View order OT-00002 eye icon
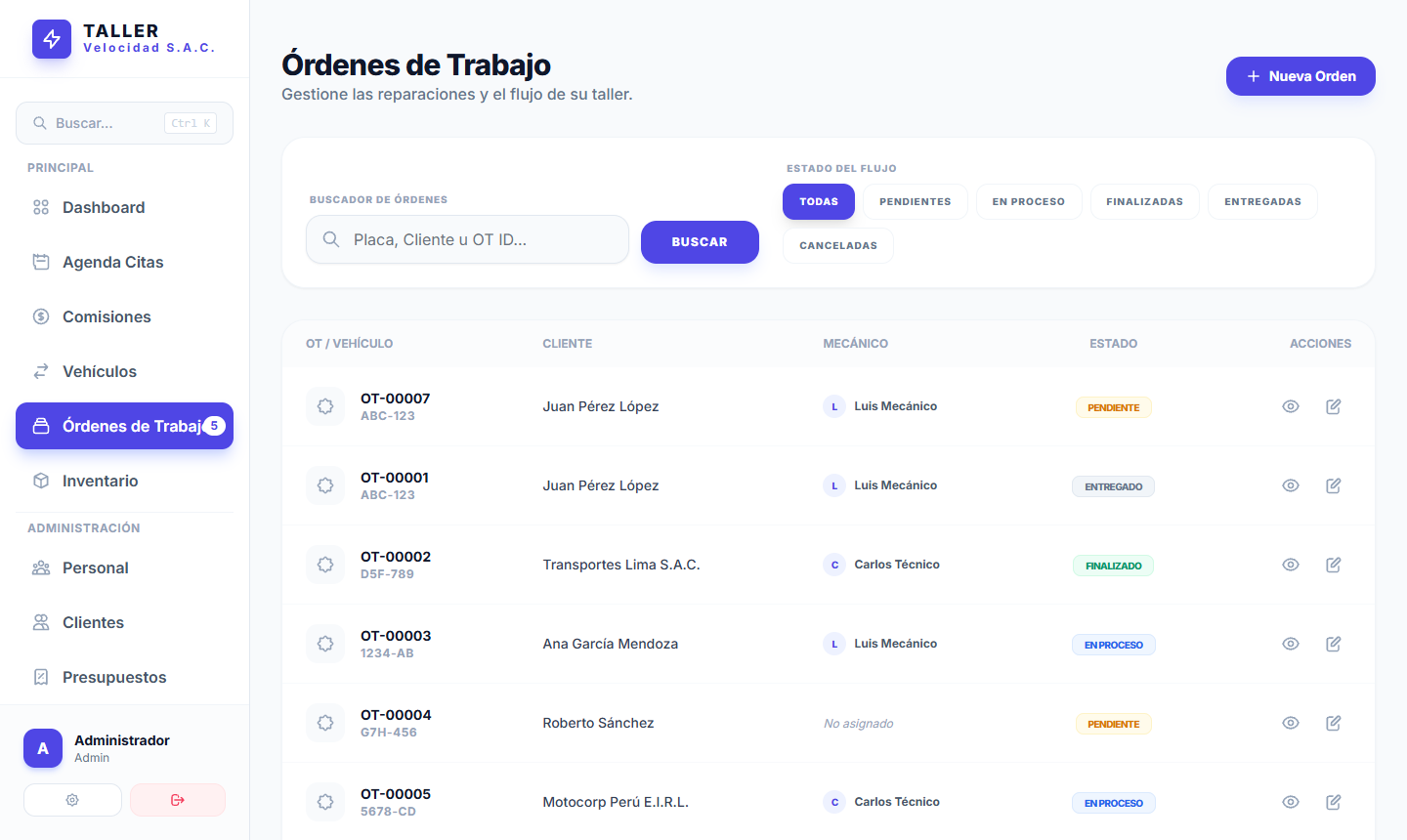Image resolution: width=1407 pixels, height=840 pixels. point(1291,565)
